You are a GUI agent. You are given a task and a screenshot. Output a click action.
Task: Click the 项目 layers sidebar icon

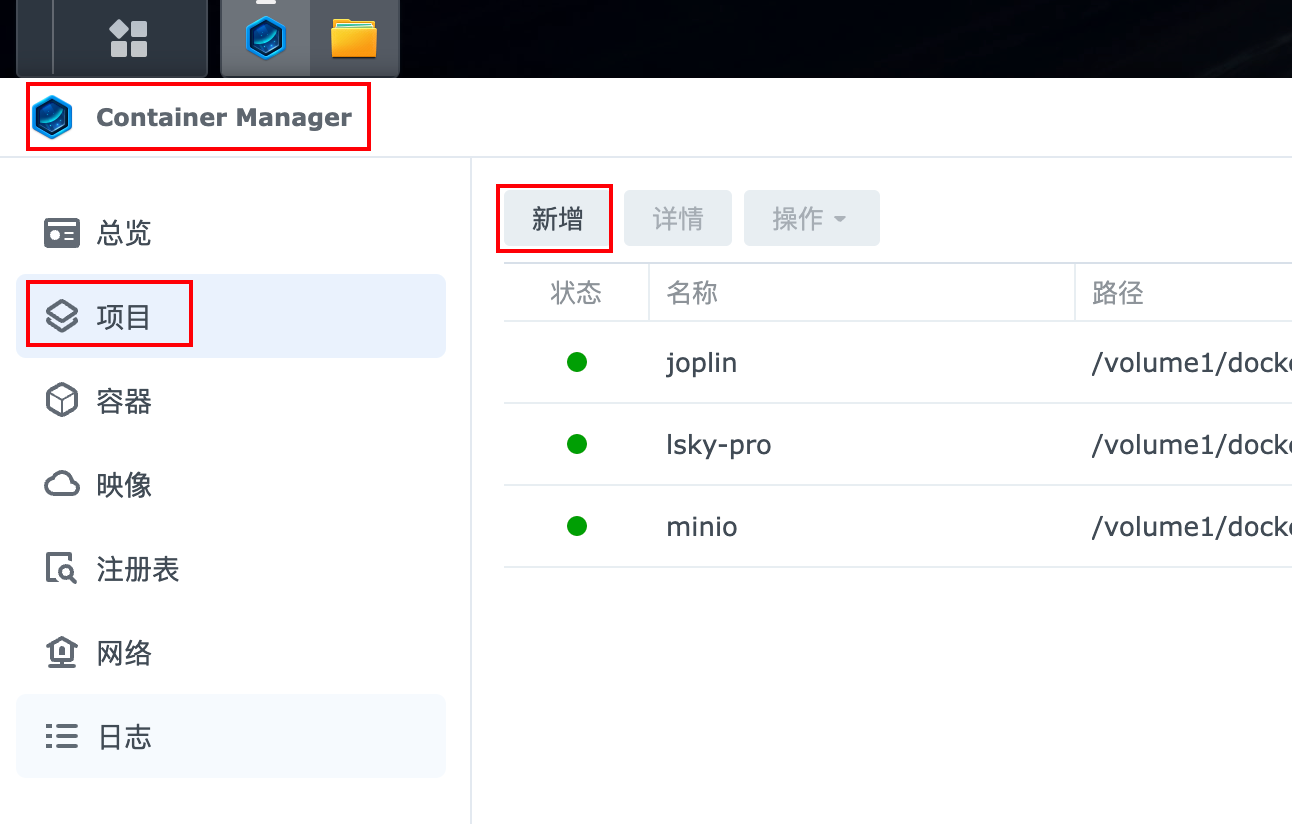(62, 317)
